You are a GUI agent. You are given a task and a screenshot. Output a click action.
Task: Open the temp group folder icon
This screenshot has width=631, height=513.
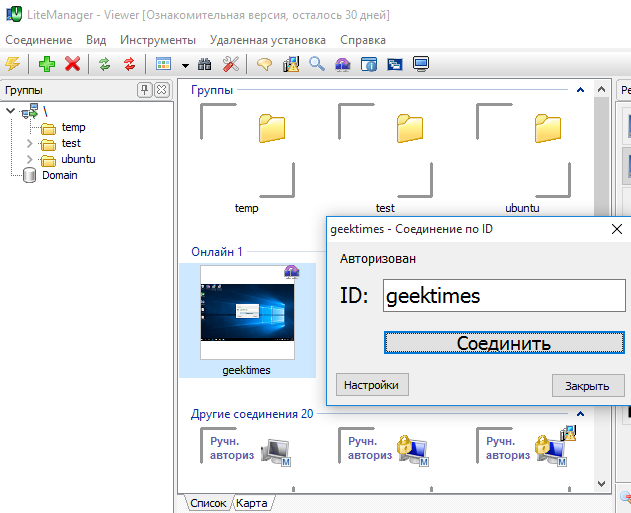click(272, 128)
